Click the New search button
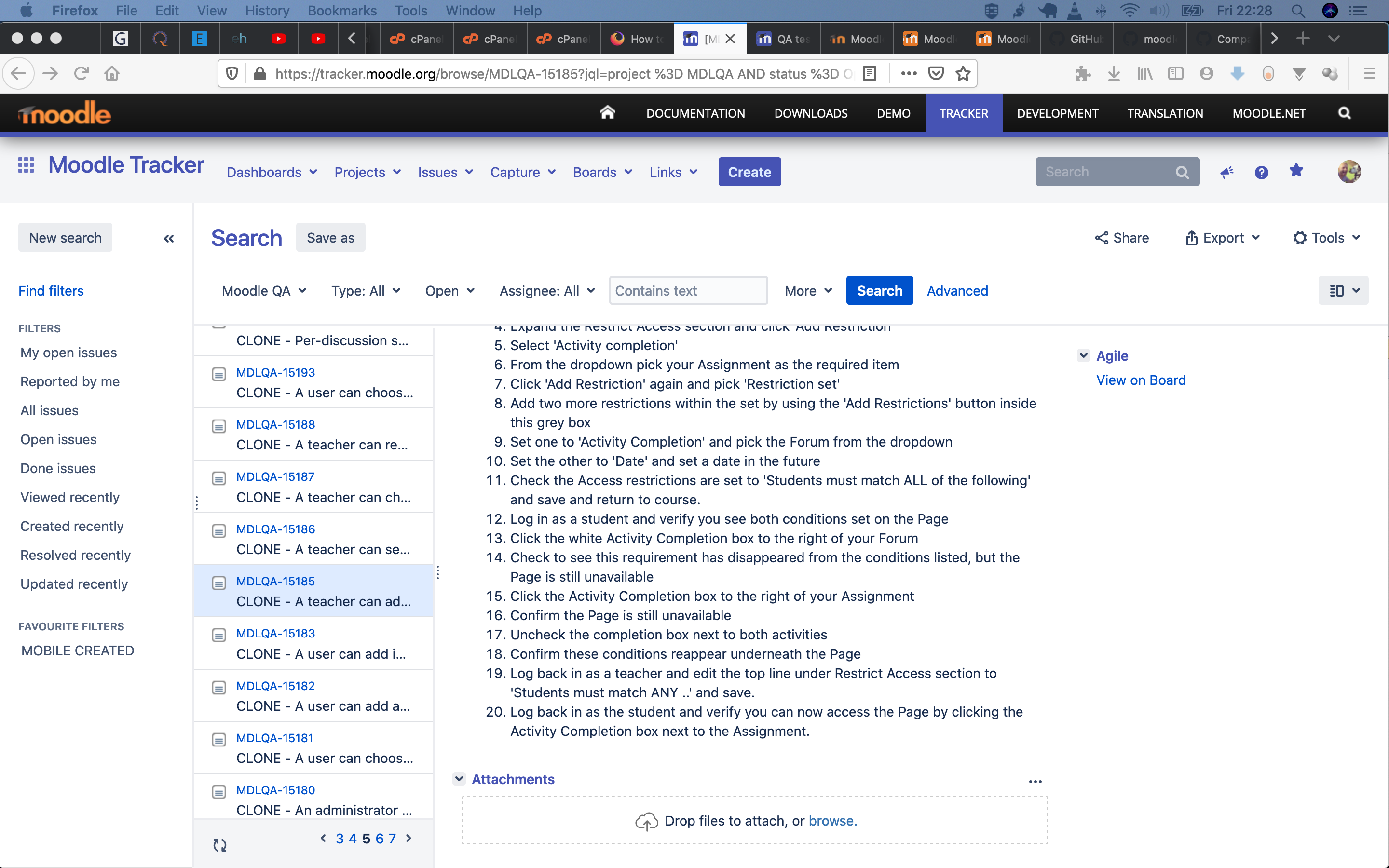Screen dimensions: 1389x868 66,238
